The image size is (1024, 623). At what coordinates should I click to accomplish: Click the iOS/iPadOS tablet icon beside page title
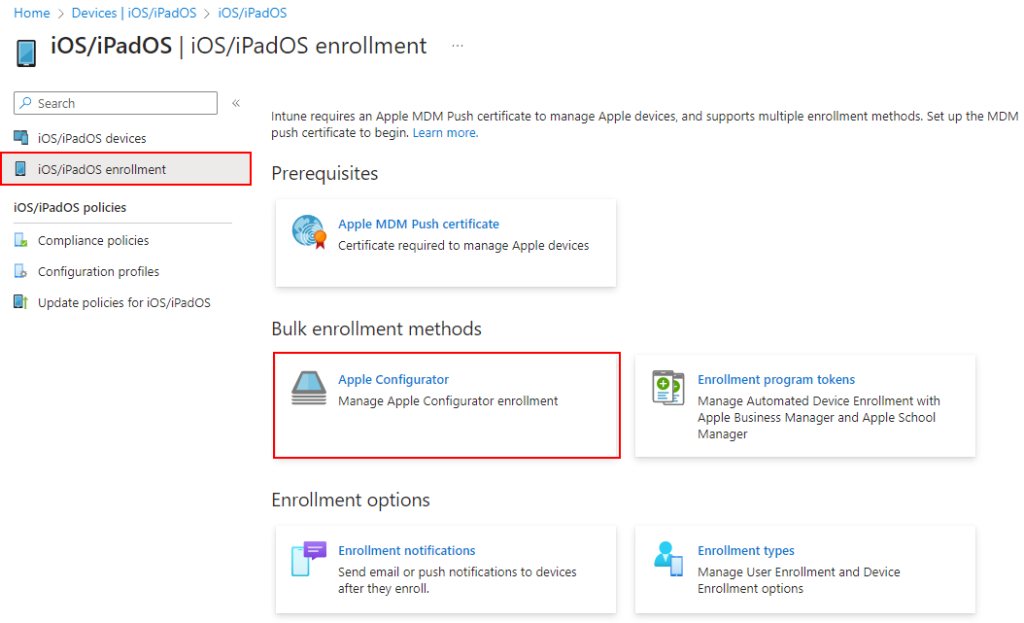(x=26, y=53)
